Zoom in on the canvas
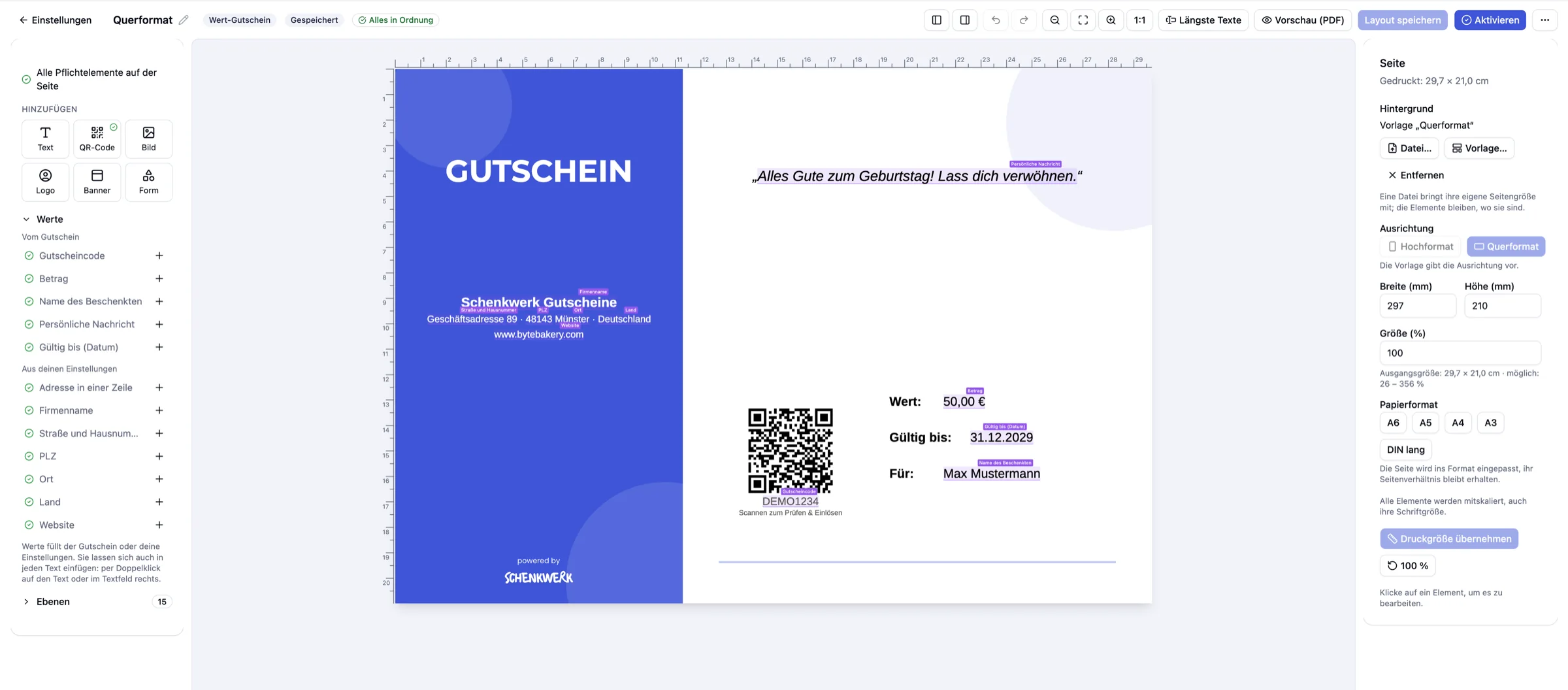The width and height of the screenshot is (1568, 690). click(x=1111, y=20)
